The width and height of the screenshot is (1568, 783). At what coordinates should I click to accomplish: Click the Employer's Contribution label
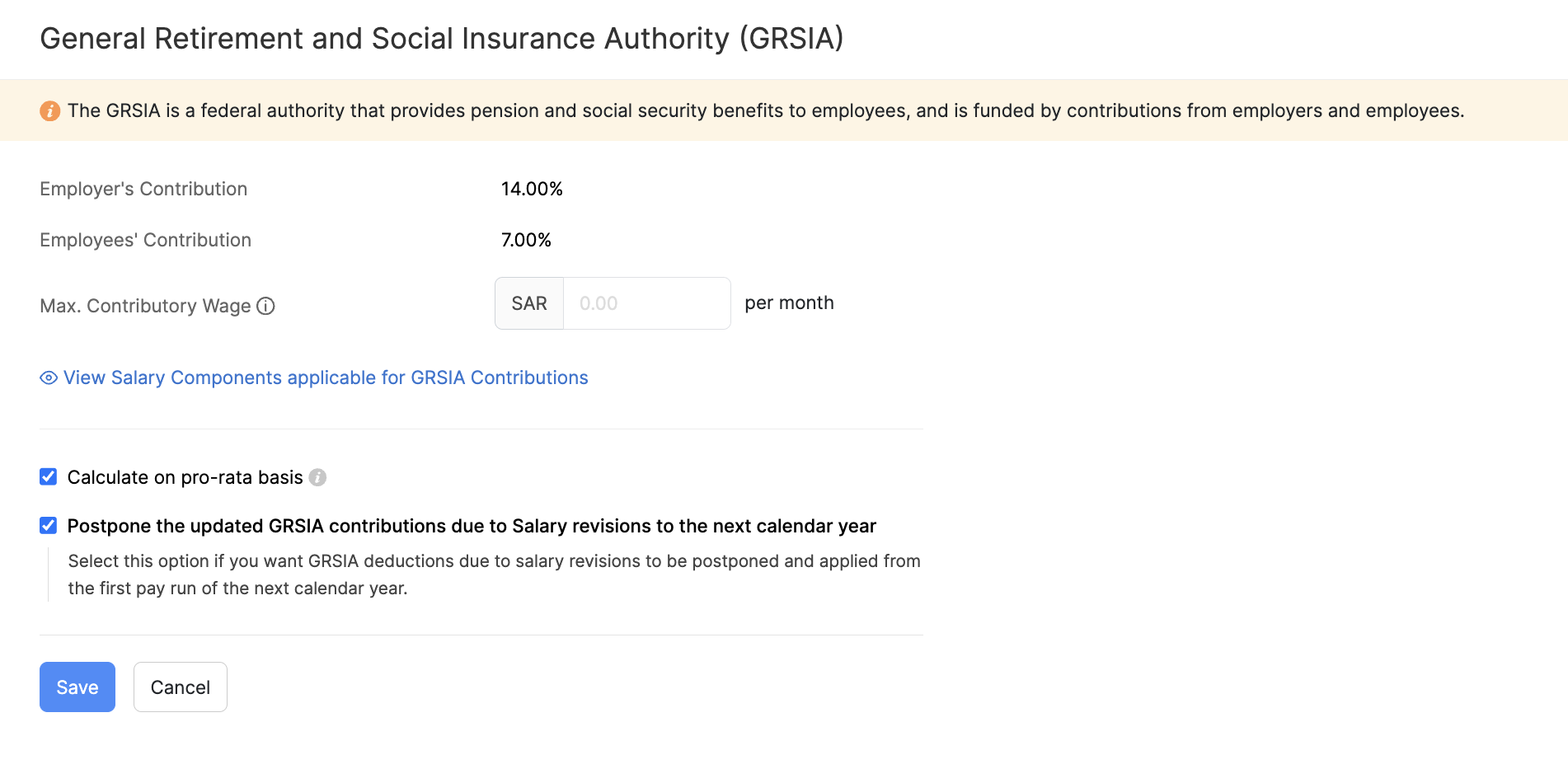[143, 189]
